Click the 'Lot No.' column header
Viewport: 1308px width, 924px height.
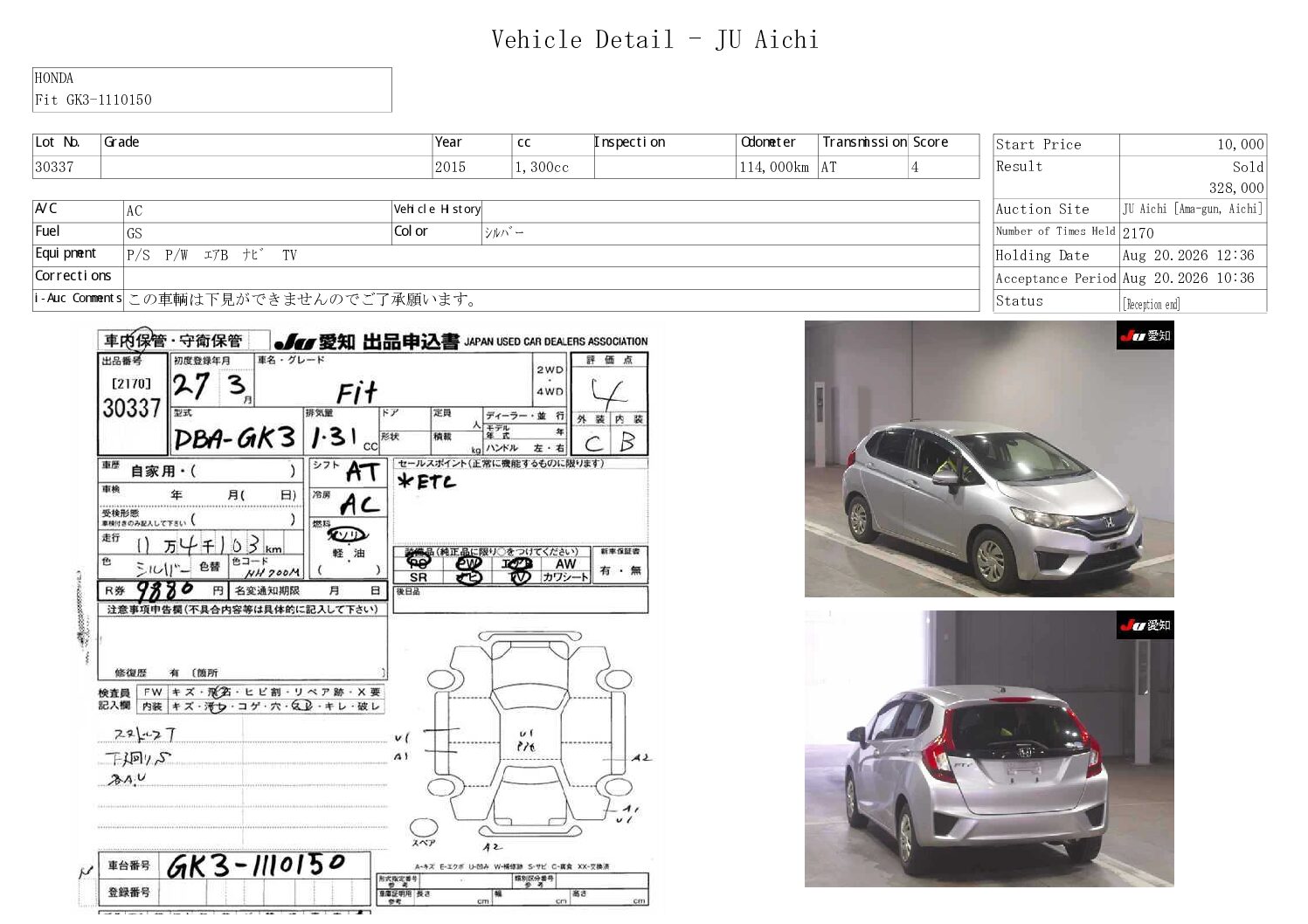tap(58, 142)
